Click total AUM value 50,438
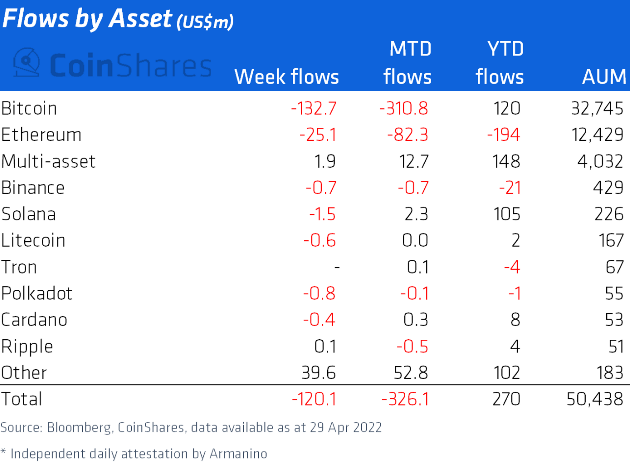The height and width of the screenshot is (463, 630). pos(595,399)
